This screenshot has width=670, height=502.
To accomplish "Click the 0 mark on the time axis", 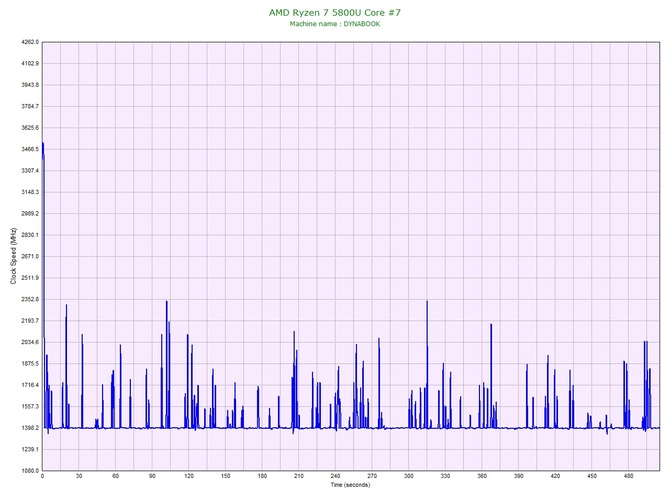I will point(42,476).
